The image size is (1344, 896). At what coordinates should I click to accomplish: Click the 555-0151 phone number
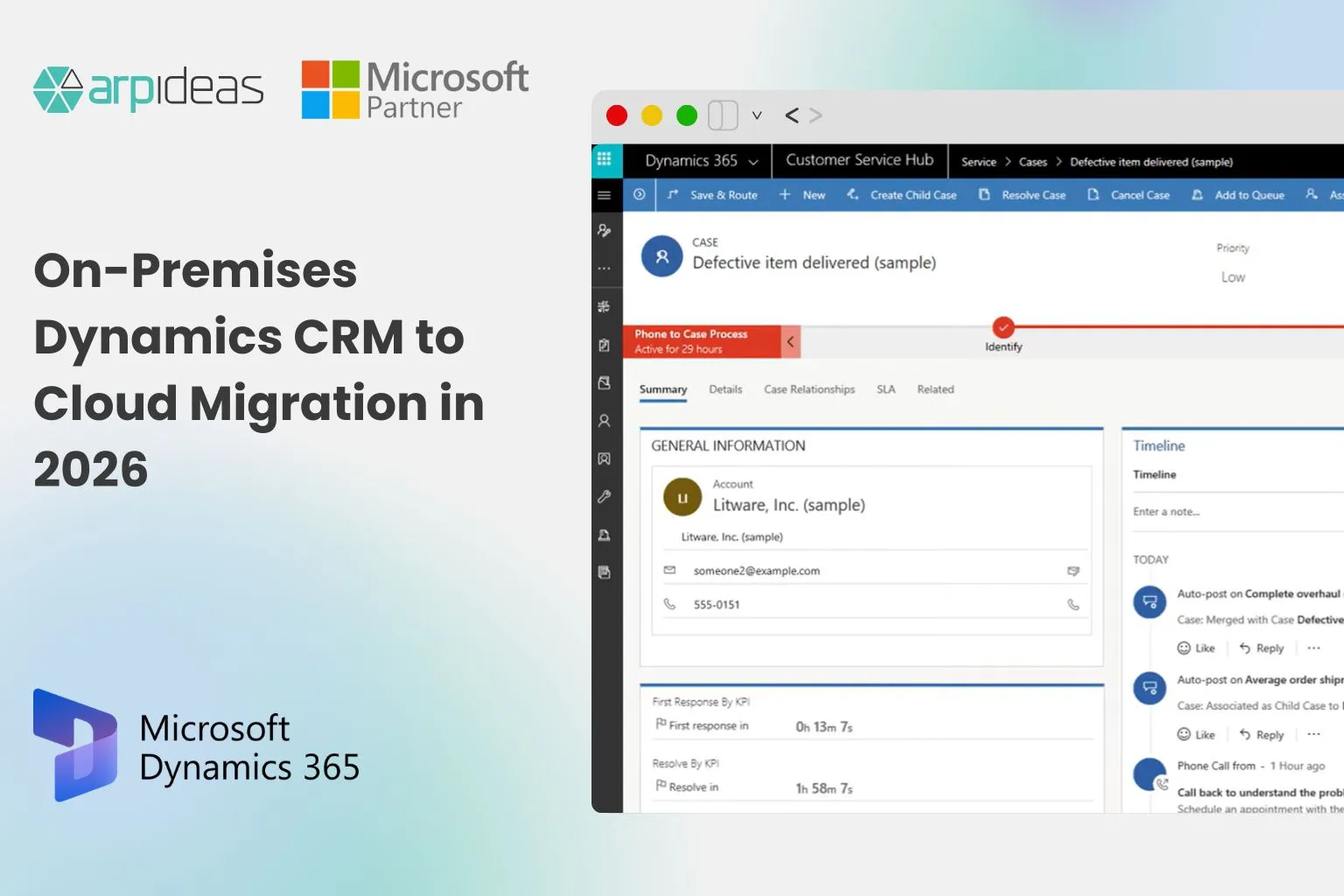click(716, 605)
